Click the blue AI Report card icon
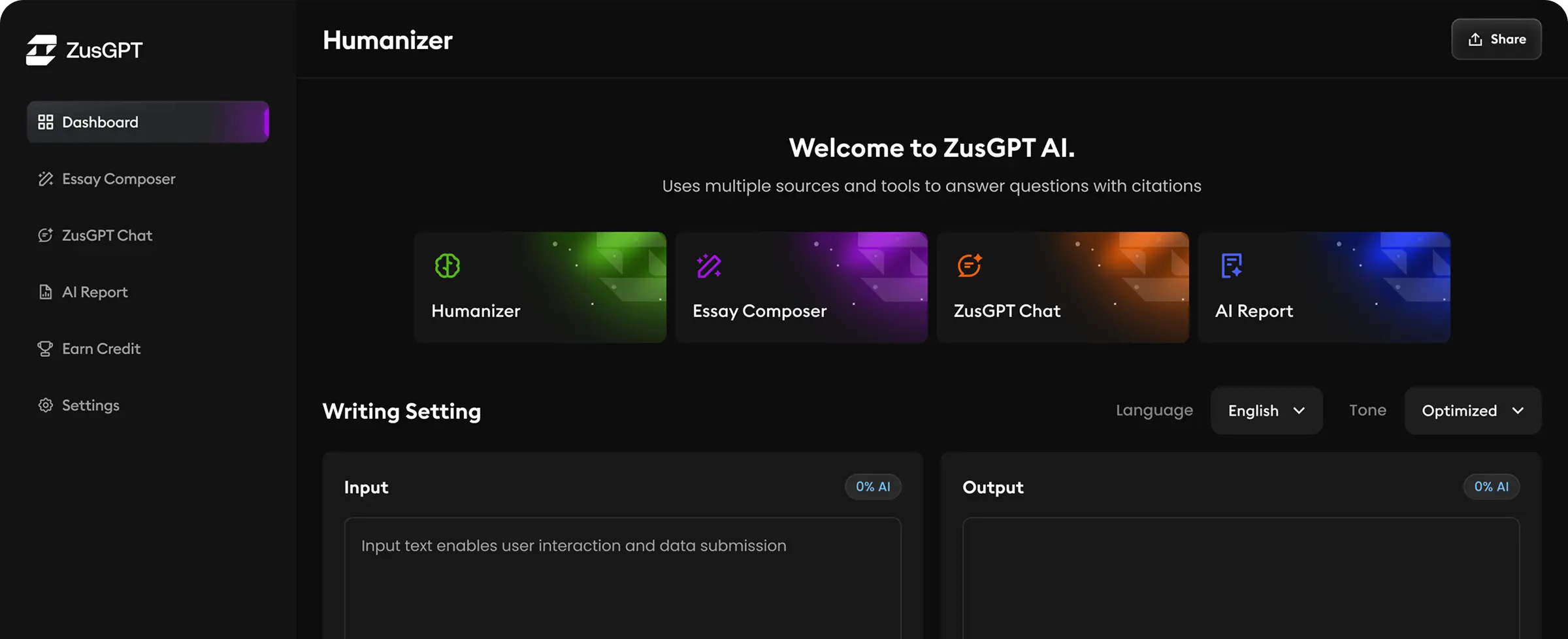 (x=1232, y=266)
